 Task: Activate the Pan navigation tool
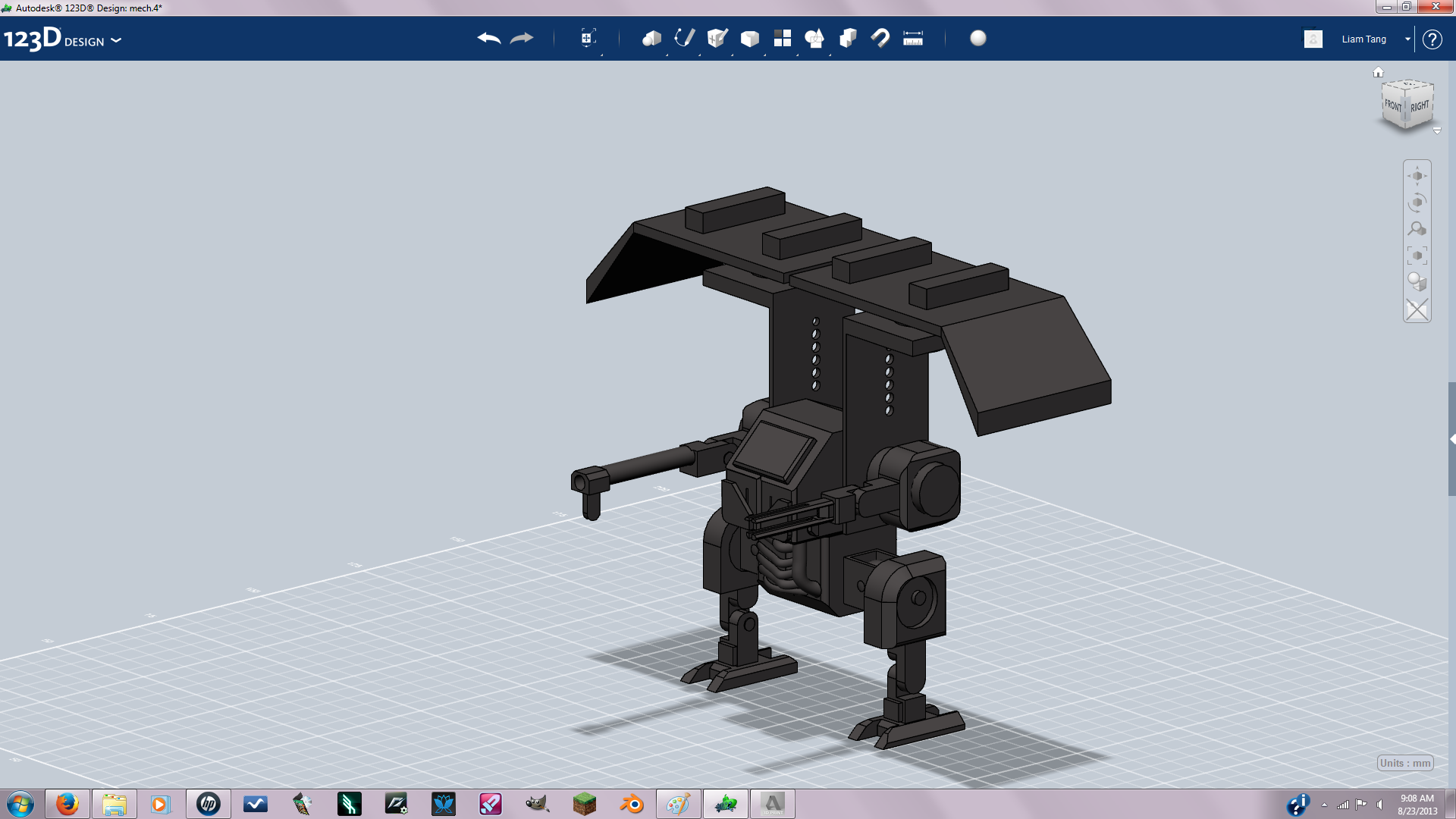1417,176
